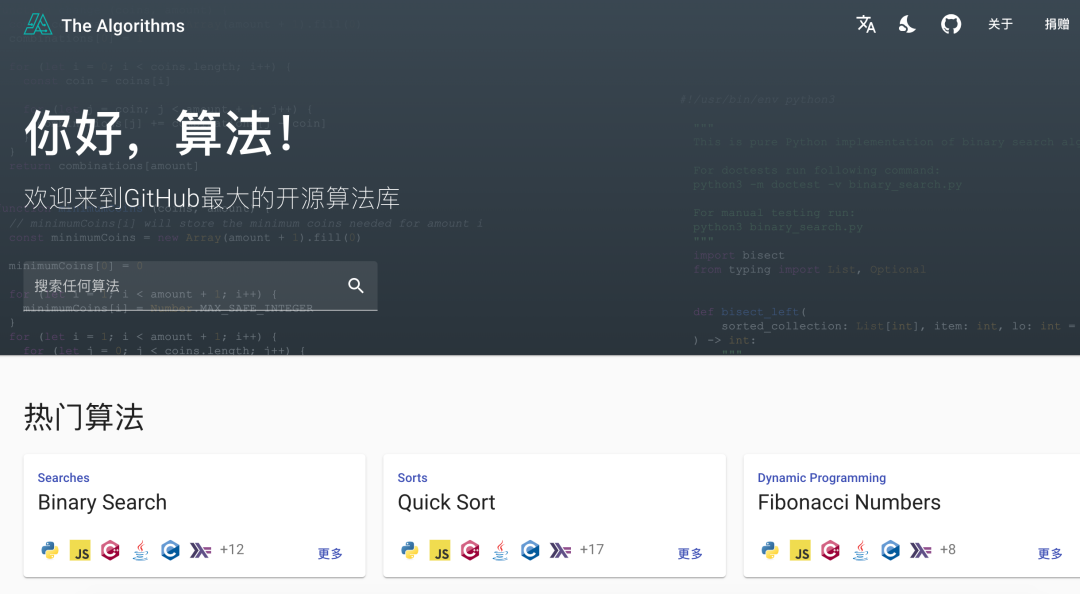Click 更多 on Binary Search card
The height and width of the screenshot is (594, 1080).
click(330, 553)
